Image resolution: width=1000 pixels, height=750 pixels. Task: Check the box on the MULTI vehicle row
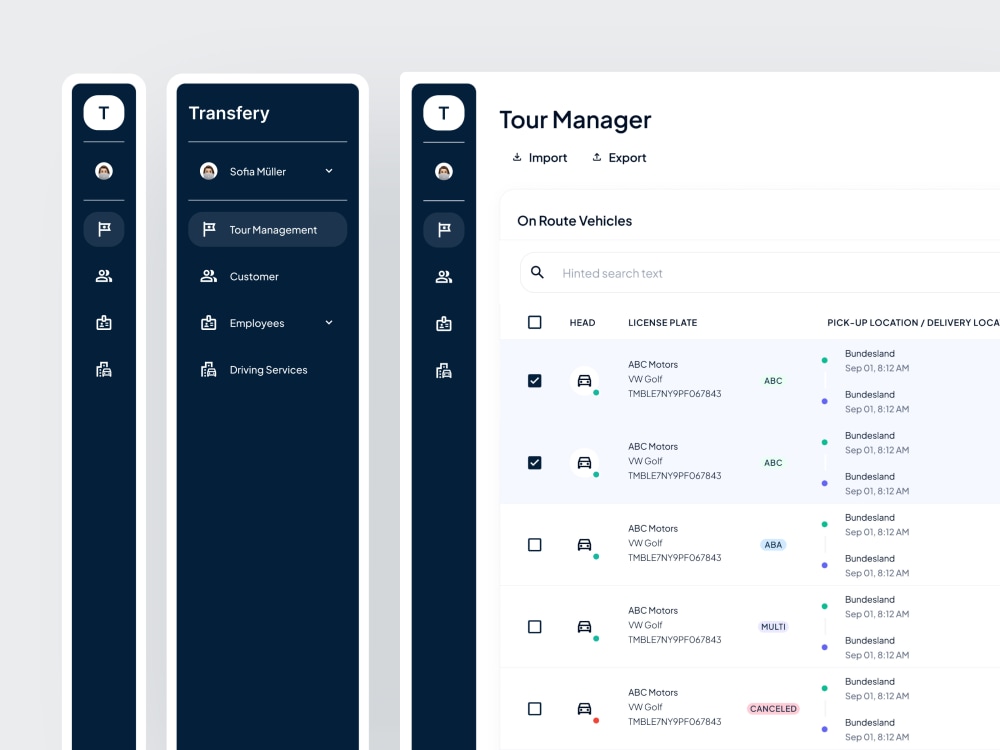[x=534, y=626]
